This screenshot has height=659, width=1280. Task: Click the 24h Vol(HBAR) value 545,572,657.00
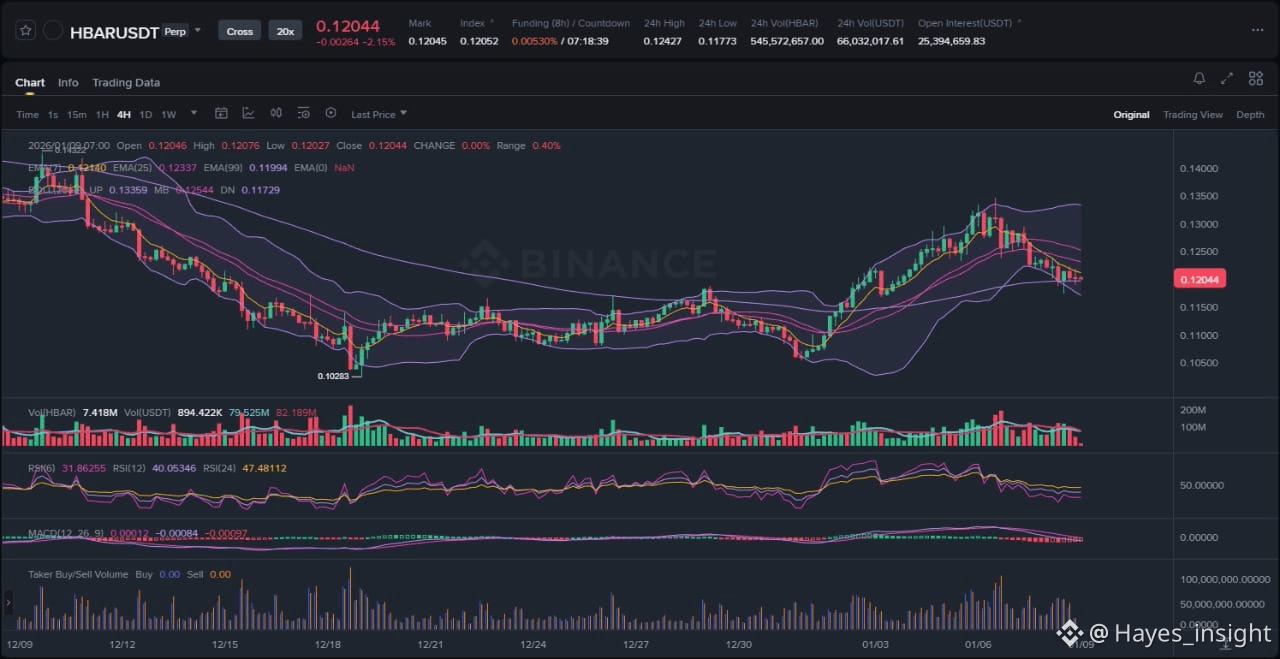pyautogui.click(x=787, y=41)
